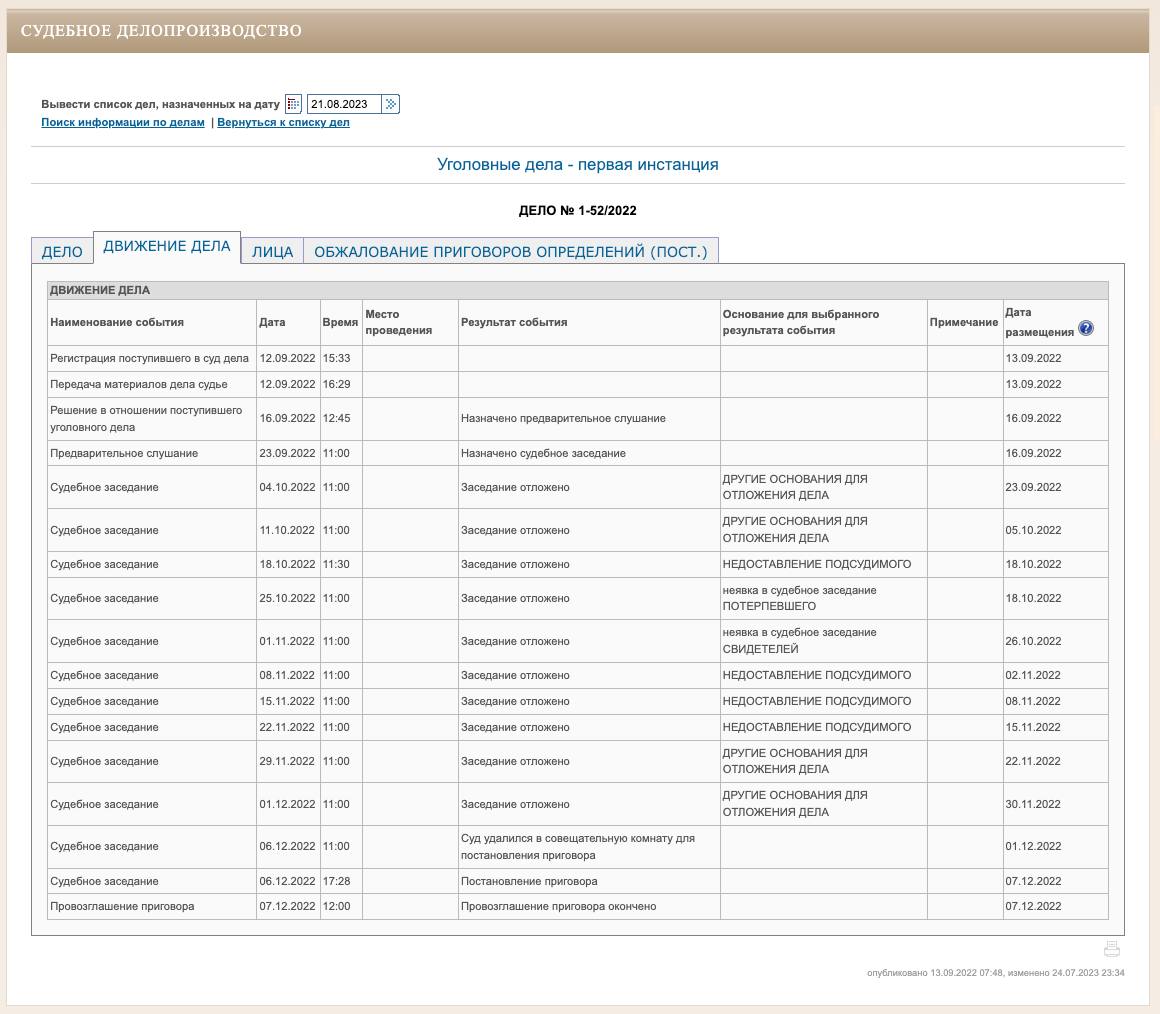
Task: Open the calendar date picker icon
Action: (x=293, y=104)
